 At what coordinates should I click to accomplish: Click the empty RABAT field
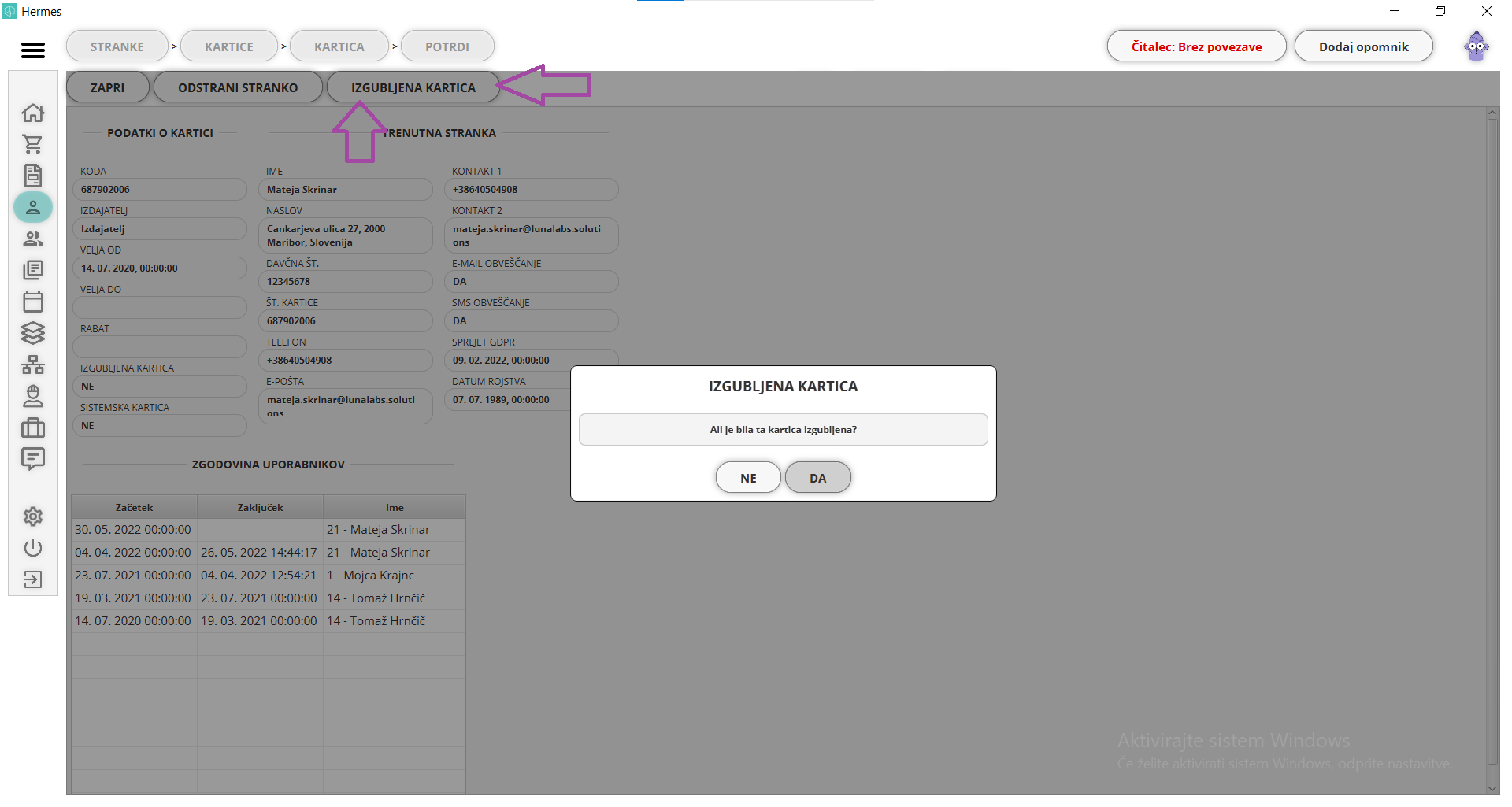click(160, 347)
